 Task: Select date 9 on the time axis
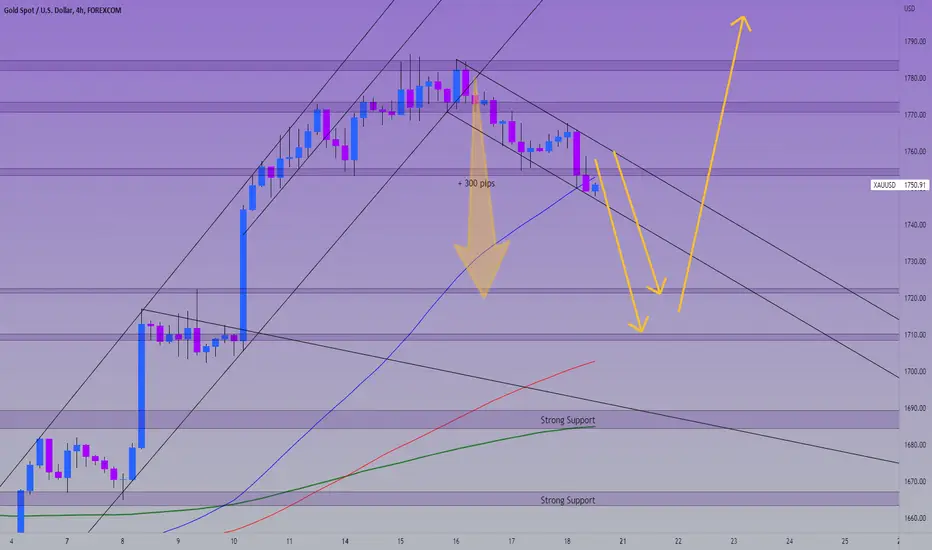pyautogui.click(x=178, y=541)
